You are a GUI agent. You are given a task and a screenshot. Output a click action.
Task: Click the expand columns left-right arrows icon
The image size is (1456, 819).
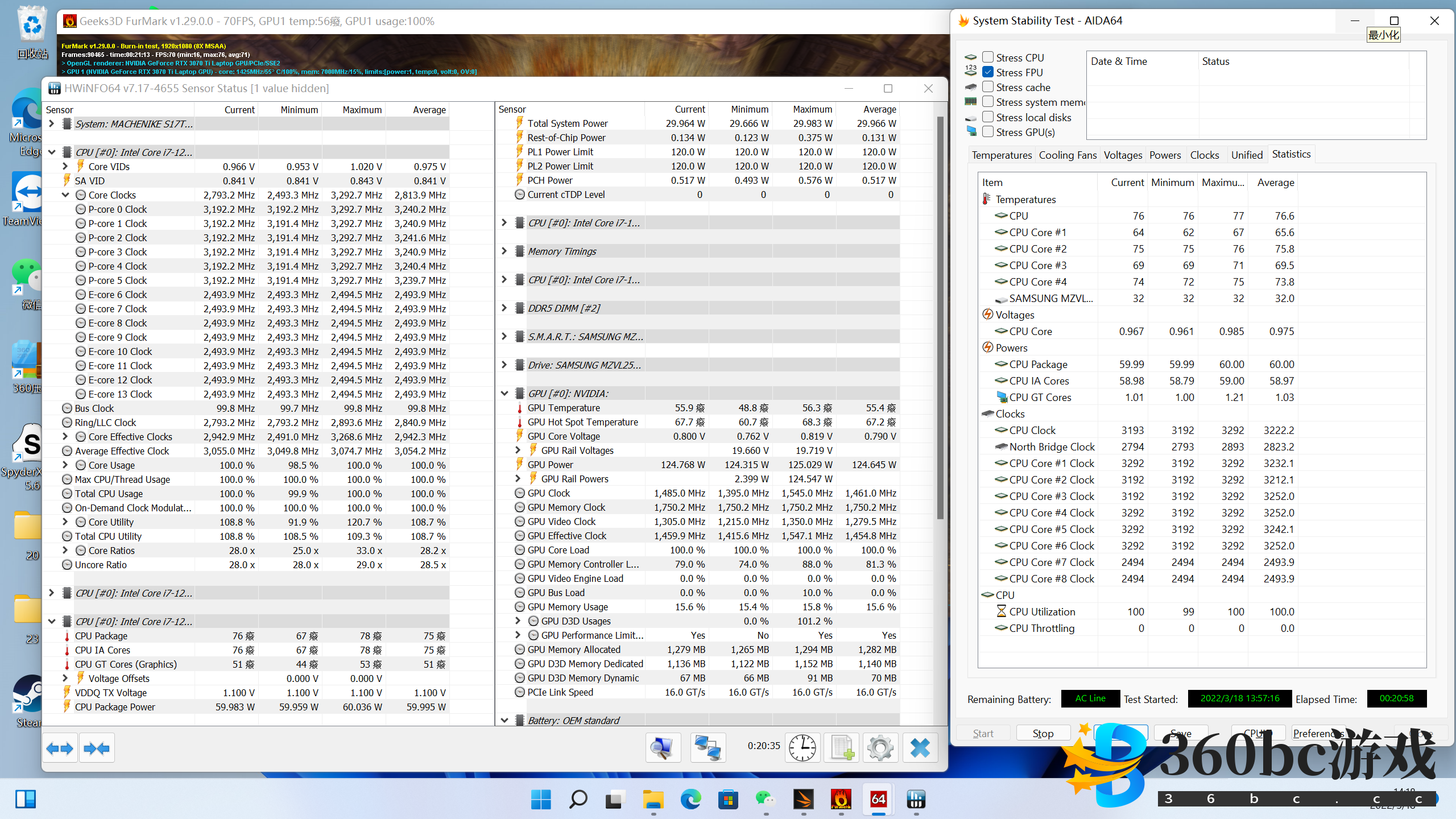60,748
